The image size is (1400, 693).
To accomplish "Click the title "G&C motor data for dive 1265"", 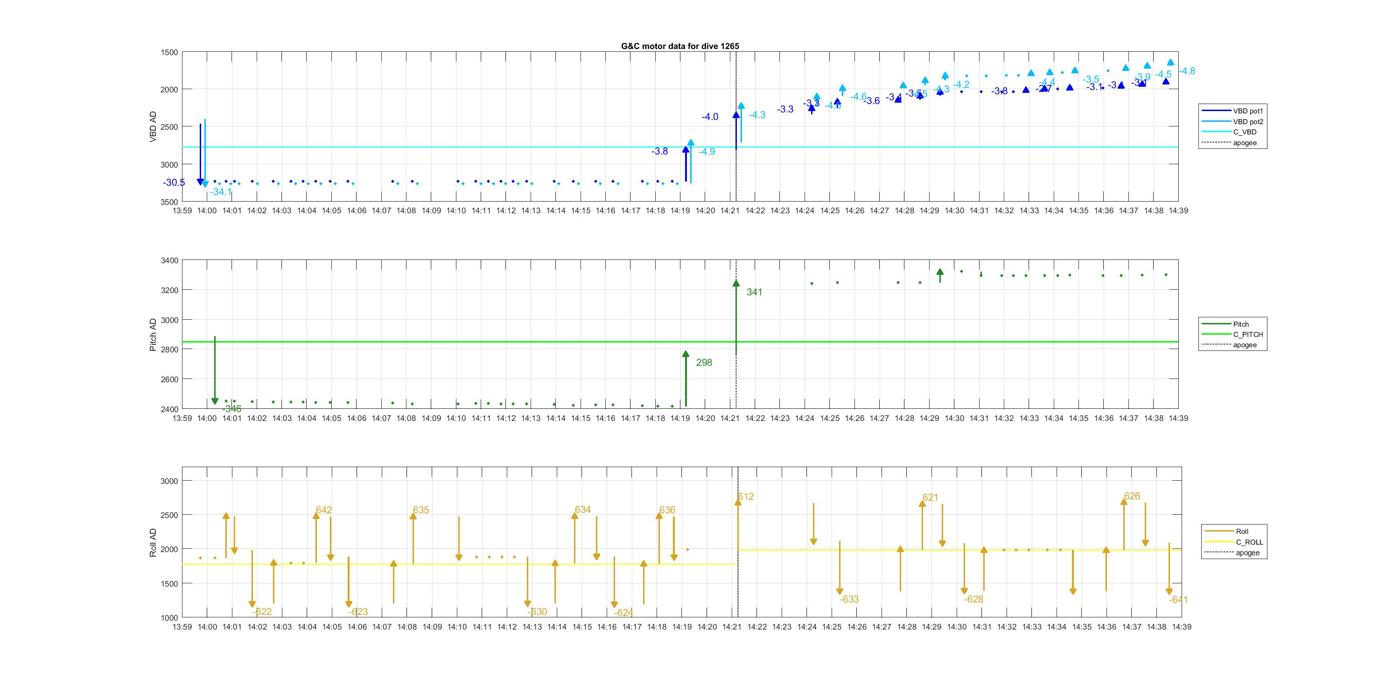I will pyautogui.click(x=680, y=46).
